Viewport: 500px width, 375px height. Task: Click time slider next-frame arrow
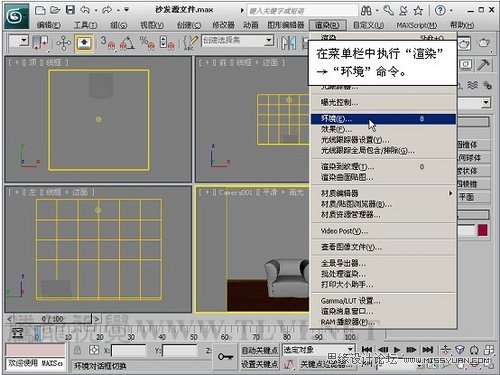tap(96, 319)
